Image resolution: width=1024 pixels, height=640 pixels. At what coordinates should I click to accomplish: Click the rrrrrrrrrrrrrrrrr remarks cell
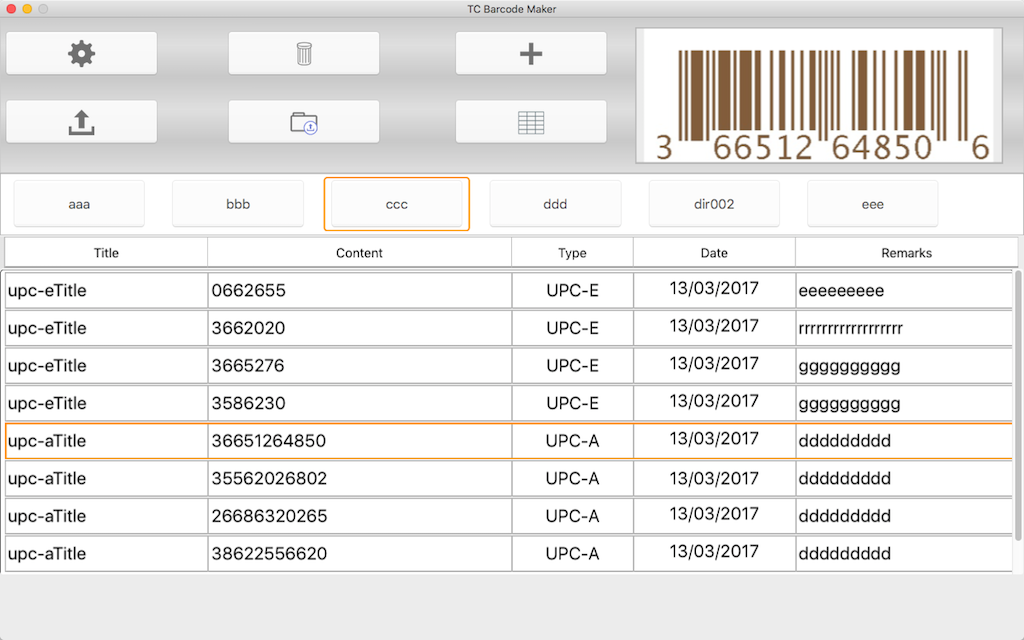pyautogui.click(x=904, y=328)
